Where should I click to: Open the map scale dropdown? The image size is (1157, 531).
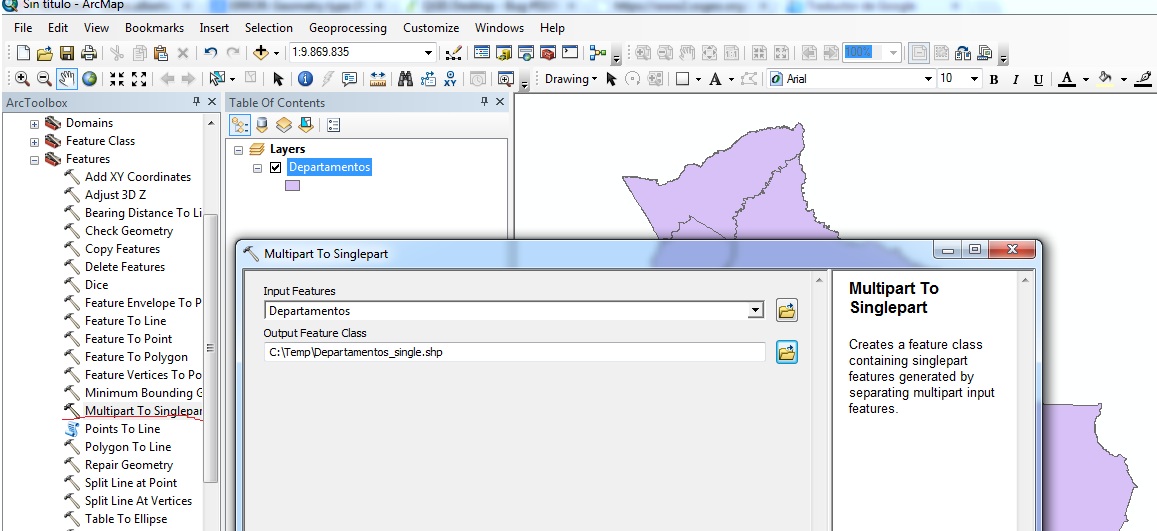[428, 52]
